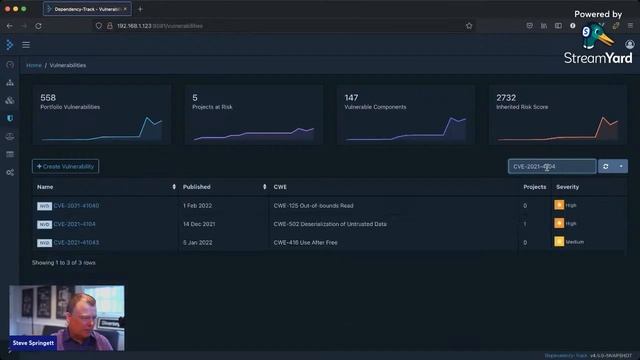The width and height of the screenshot is (640, 360).
Task: Open the columns dropdown beside refresh
Action: coord(621,167)
